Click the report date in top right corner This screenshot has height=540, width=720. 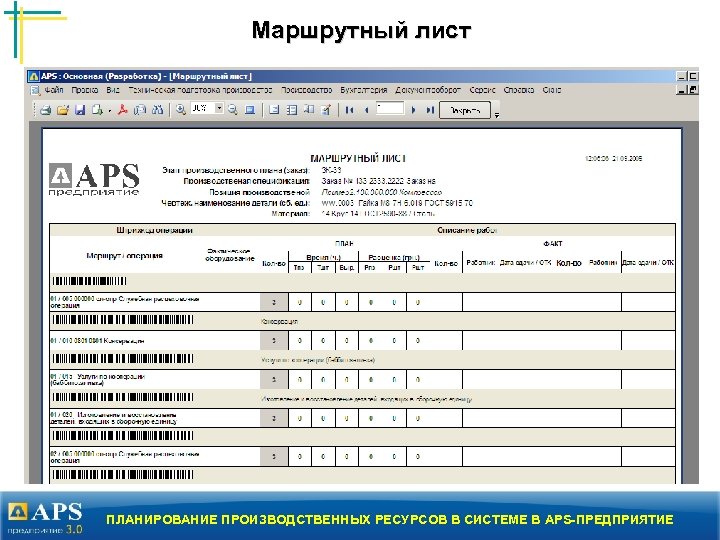pyautogui.click(x=613, y=158)
